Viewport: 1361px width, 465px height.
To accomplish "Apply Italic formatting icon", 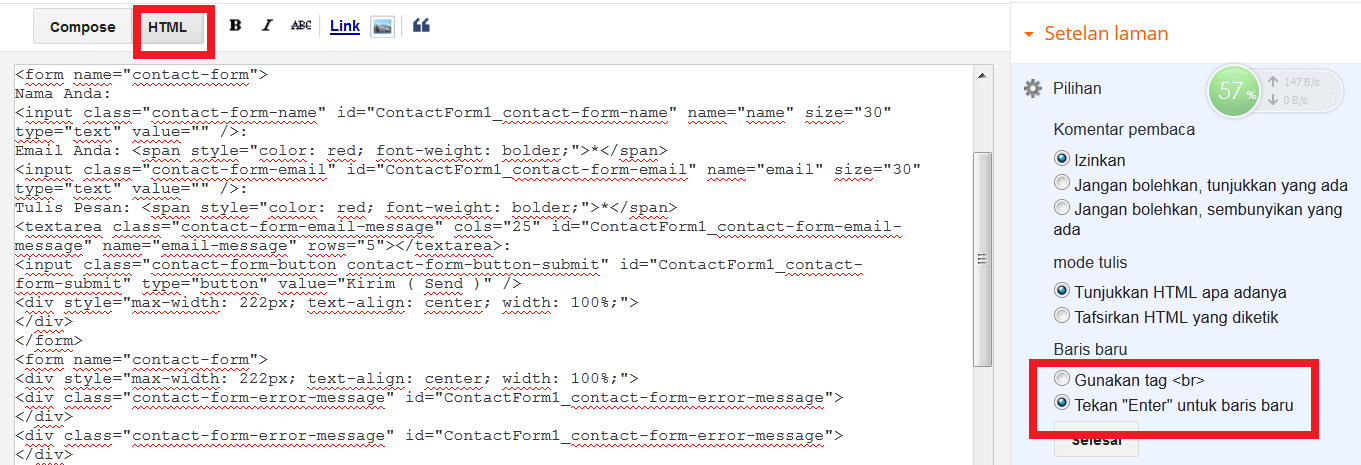I will (267, 26).
